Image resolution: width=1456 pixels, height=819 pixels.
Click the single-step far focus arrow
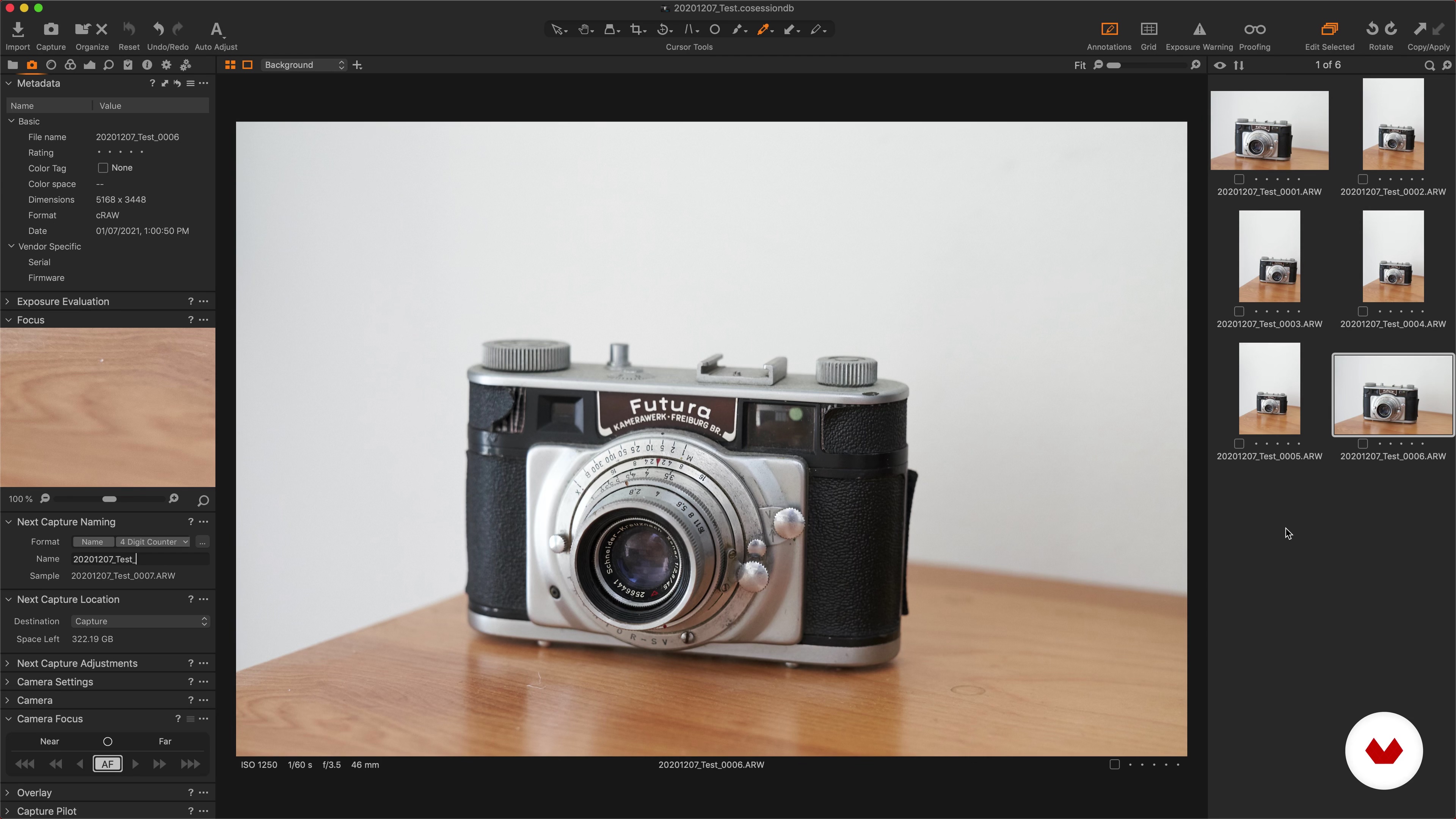[135, 765]
